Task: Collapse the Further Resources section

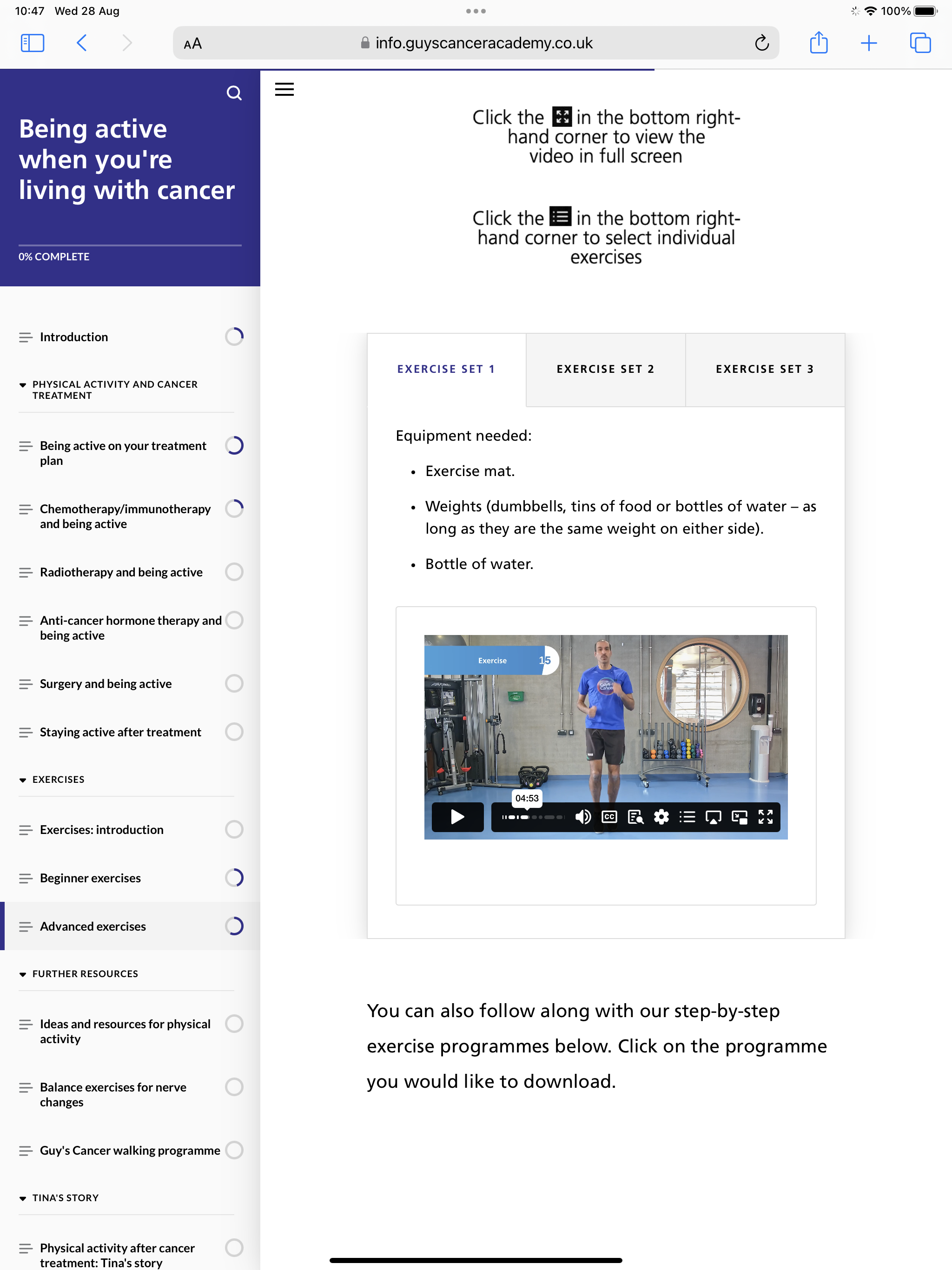Action: click(23, 974)
